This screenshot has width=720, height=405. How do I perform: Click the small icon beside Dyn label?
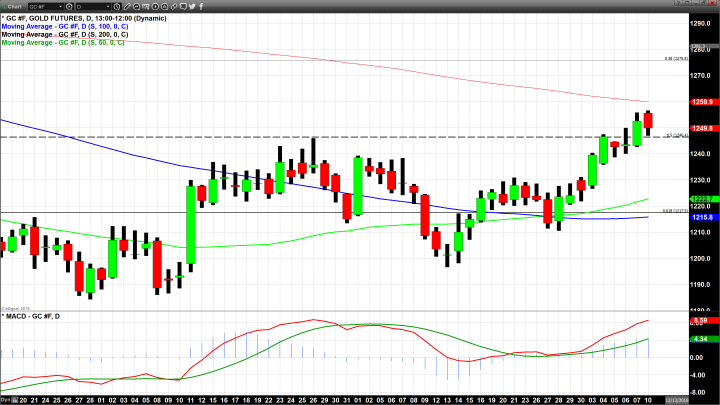click(x=15, y=400)
